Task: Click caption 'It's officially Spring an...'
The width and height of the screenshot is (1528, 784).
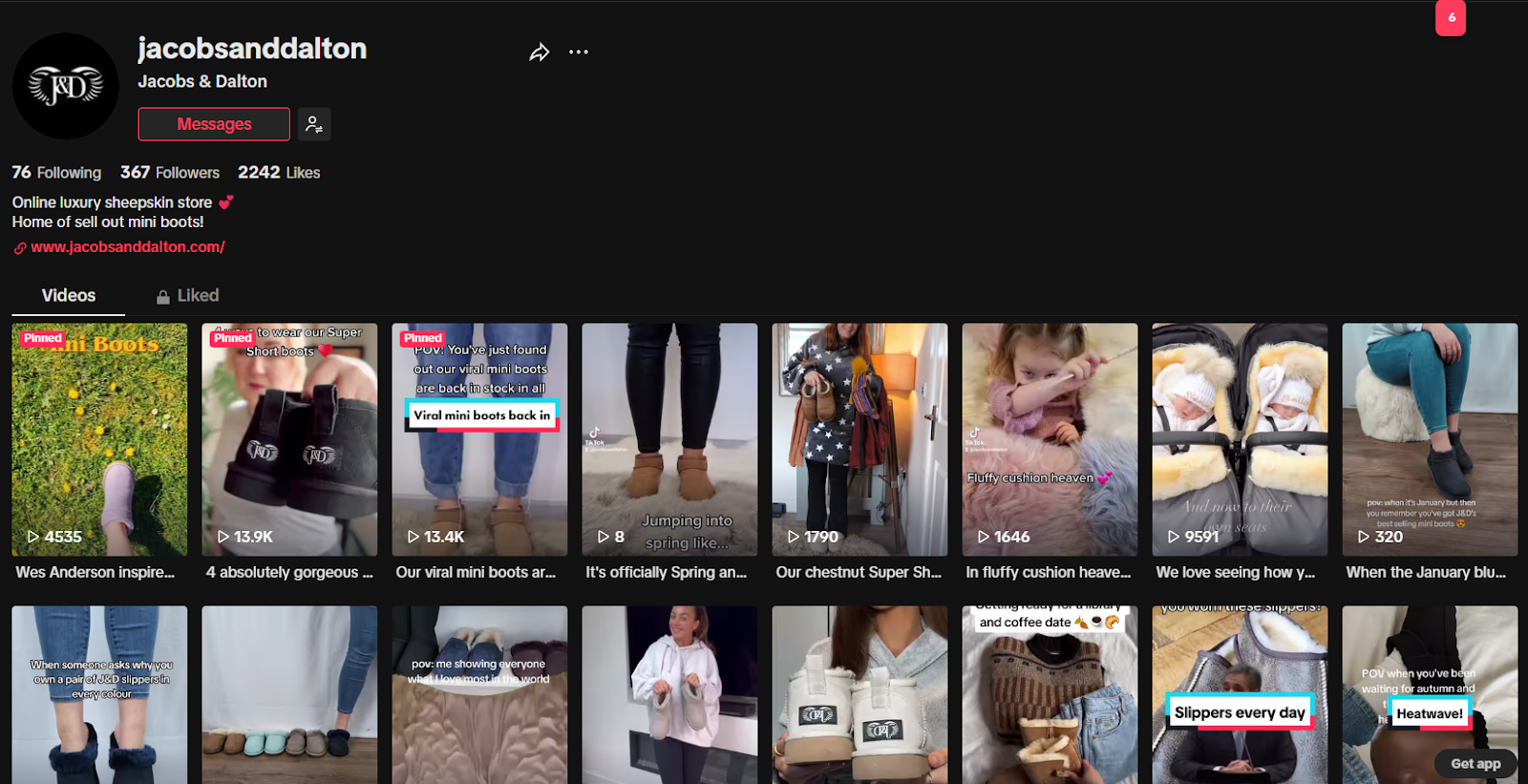Action: coord(667,573)
